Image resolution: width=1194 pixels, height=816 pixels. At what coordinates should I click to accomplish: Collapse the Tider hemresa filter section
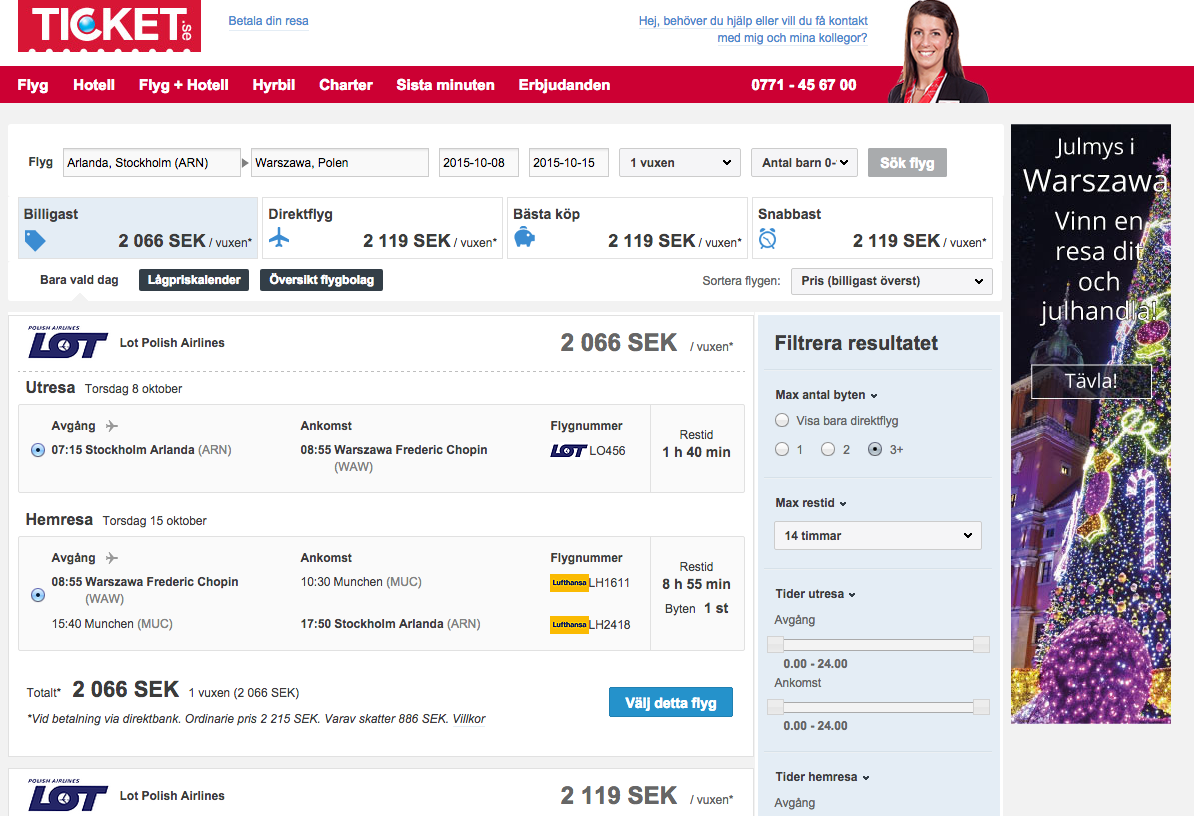point(822,777)
